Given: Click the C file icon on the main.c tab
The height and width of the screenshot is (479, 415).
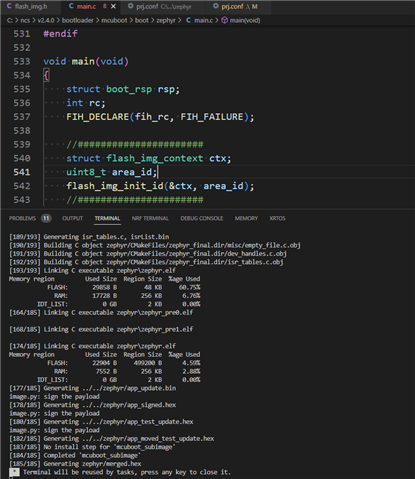Looking at the screenshot, I should 71,6.
